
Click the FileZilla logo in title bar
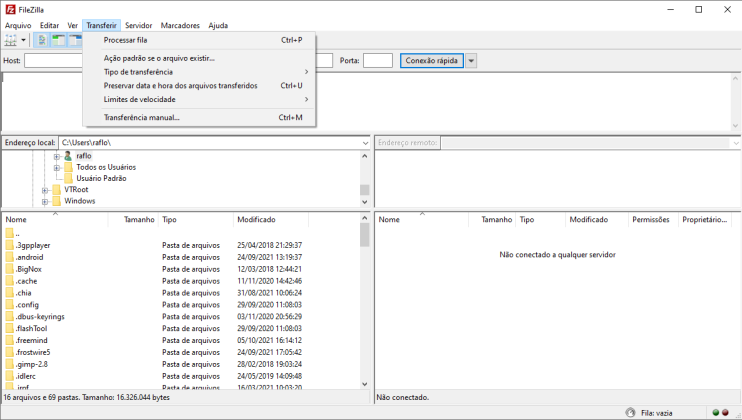pyautogui.click(x=10, y=9)
